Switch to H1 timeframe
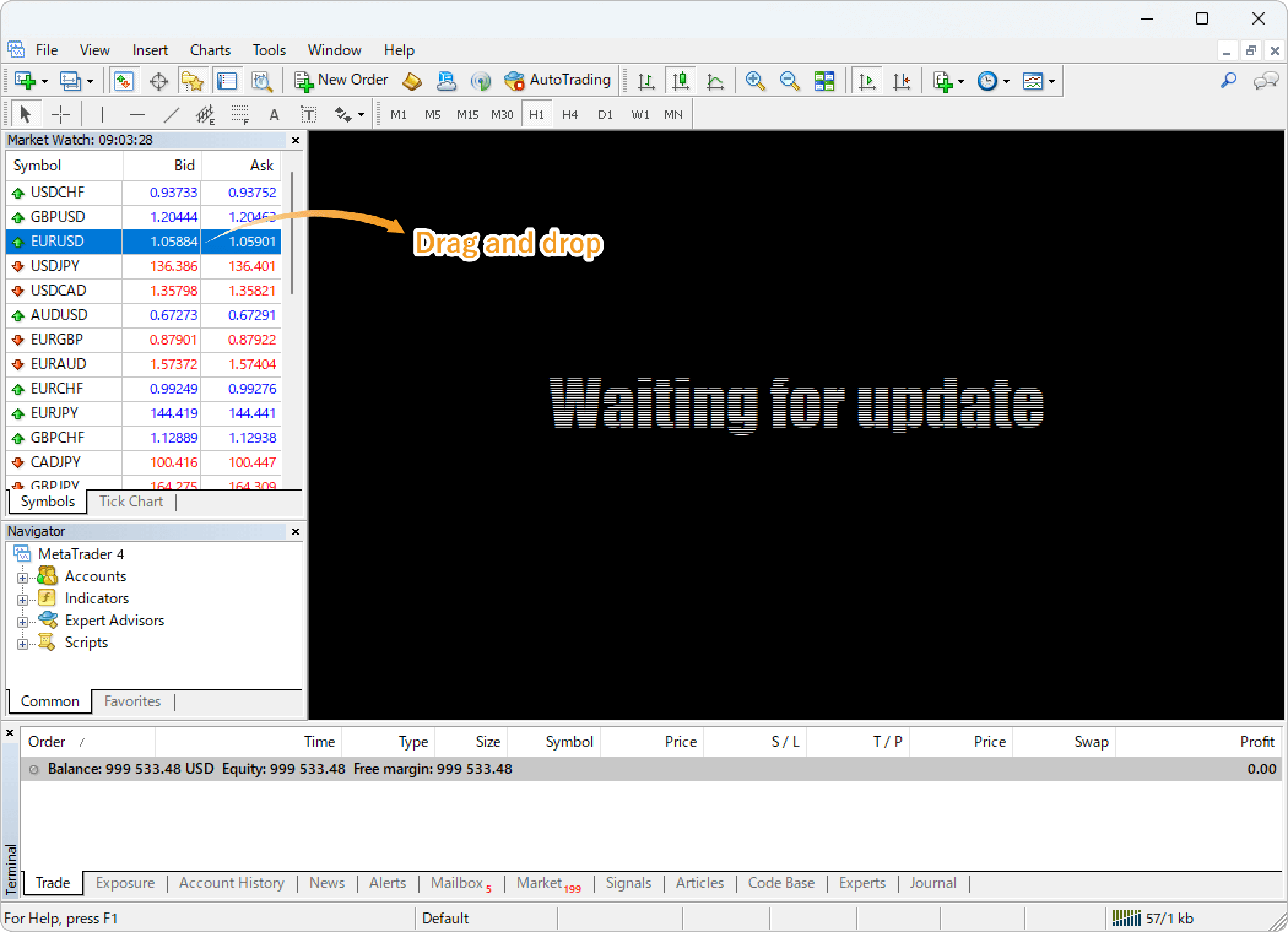Screen dimensions: 1288x932 coord(537,113)
